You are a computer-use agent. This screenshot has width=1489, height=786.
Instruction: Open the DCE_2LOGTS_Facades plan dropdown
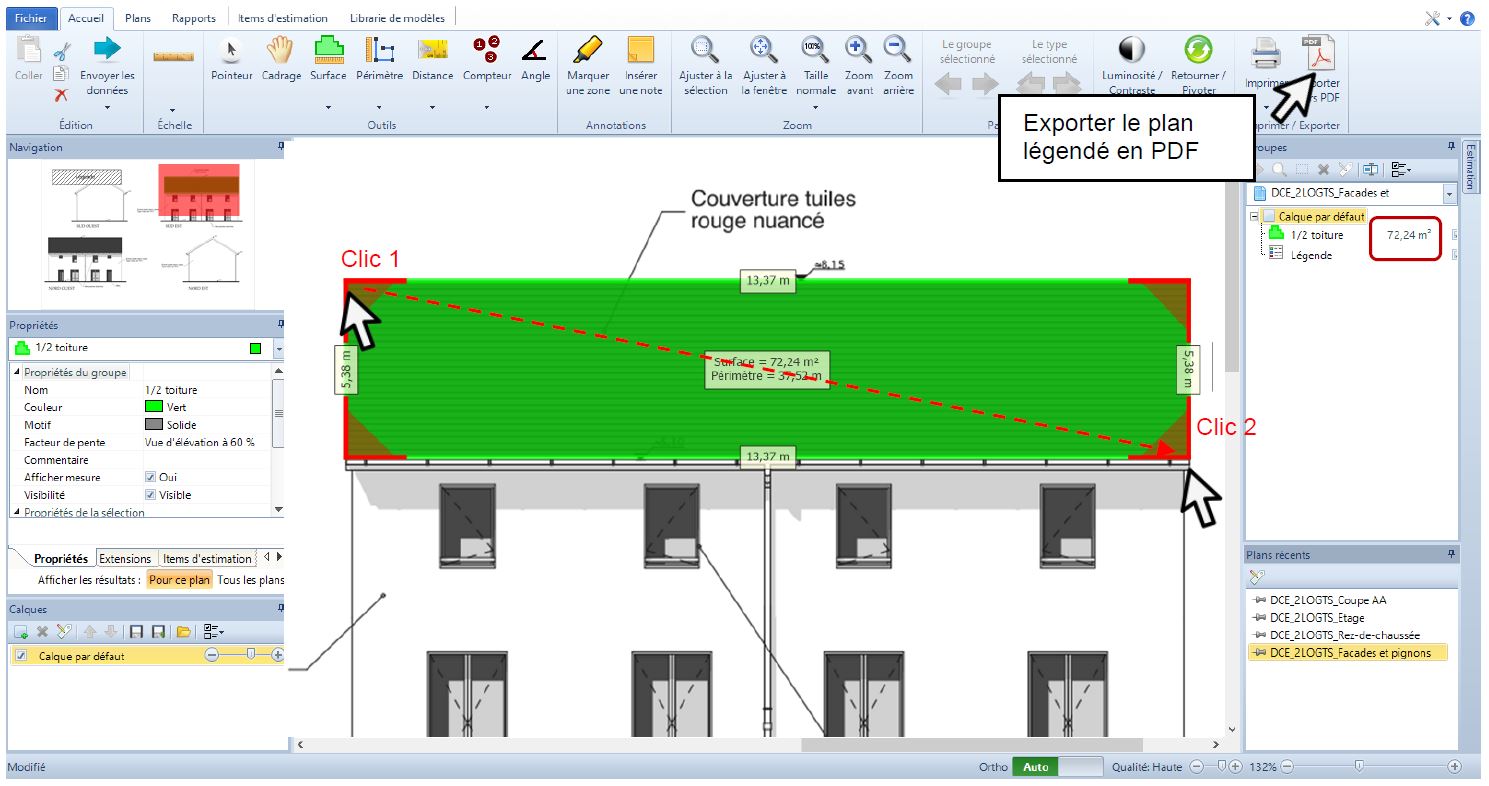coord(1449,194)
